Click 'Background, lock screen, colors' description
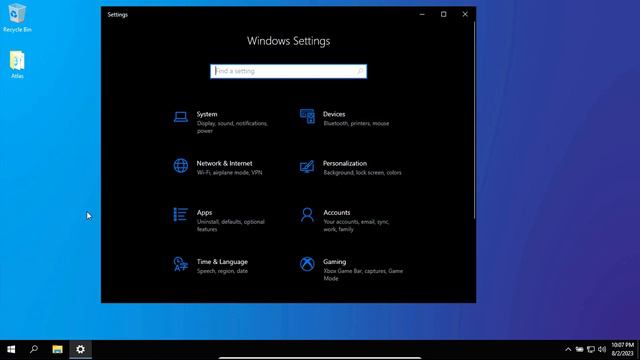 [362, 173]
